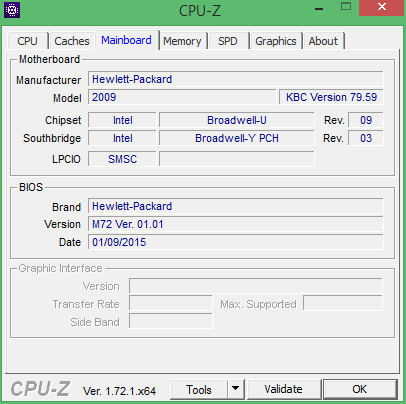
Task: Minimize the CPU-Z window
Action: tap(319, 9)
